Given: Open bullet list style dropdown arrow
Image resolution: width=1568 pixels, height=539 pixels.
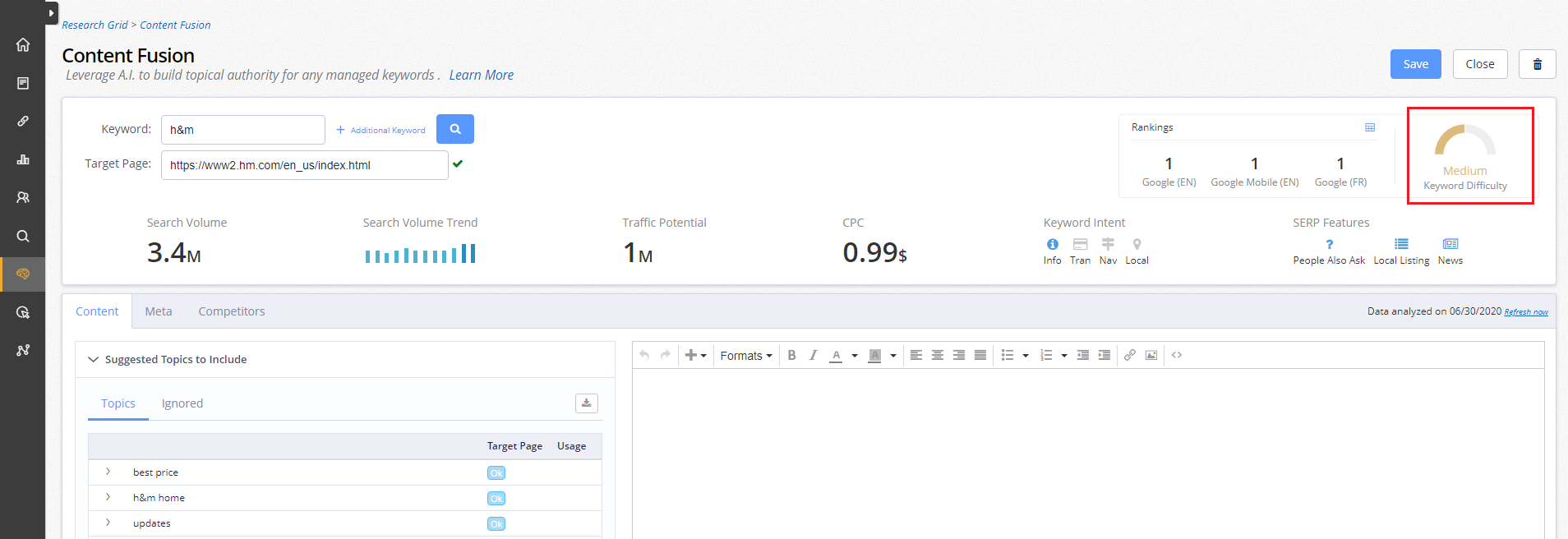Looking at the screenshot, I should [1026, 356].
